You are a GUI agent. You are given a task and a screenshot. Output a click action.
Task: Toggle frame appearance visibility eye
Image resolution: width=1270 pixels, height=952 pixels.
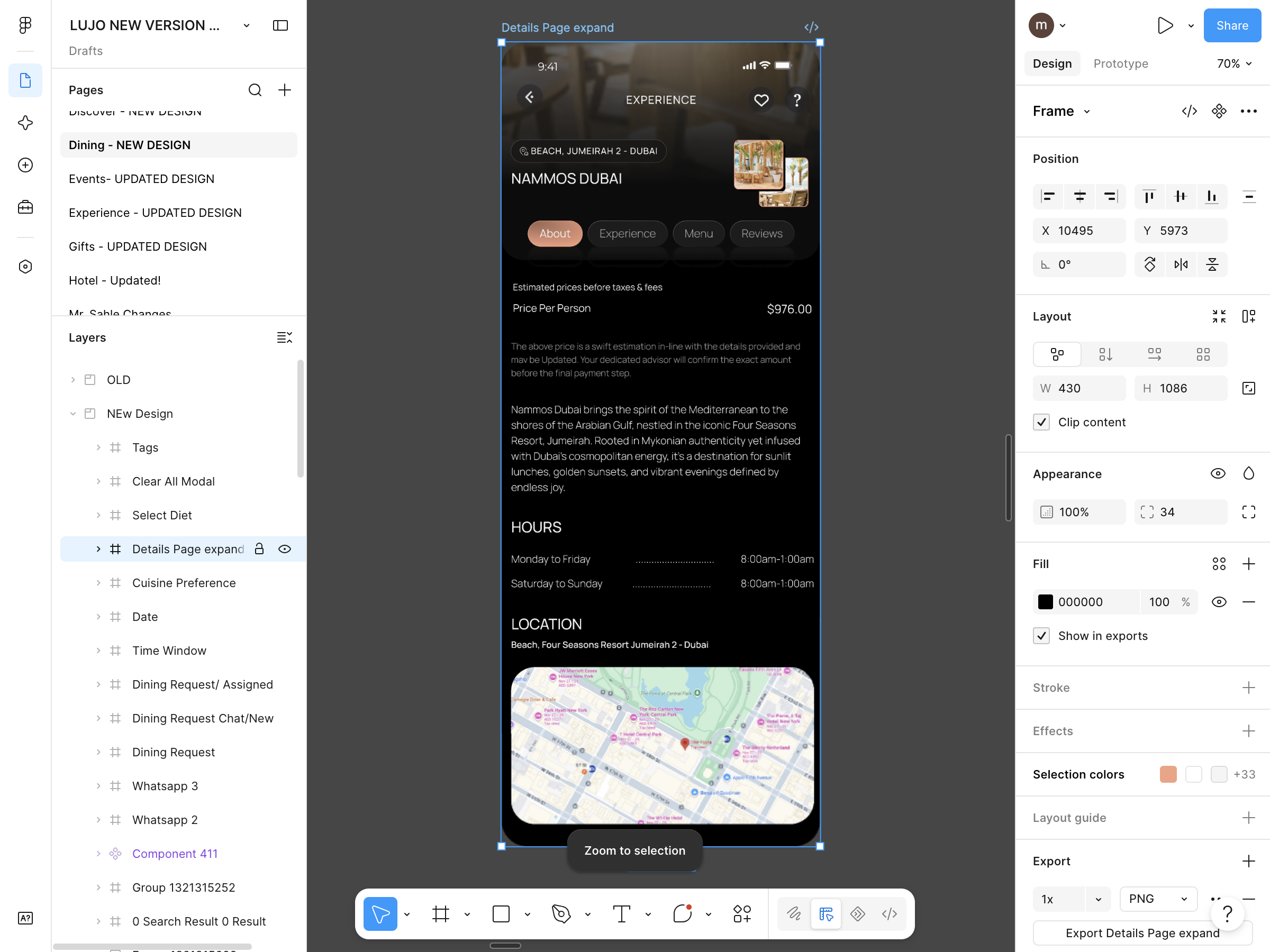1218,473
